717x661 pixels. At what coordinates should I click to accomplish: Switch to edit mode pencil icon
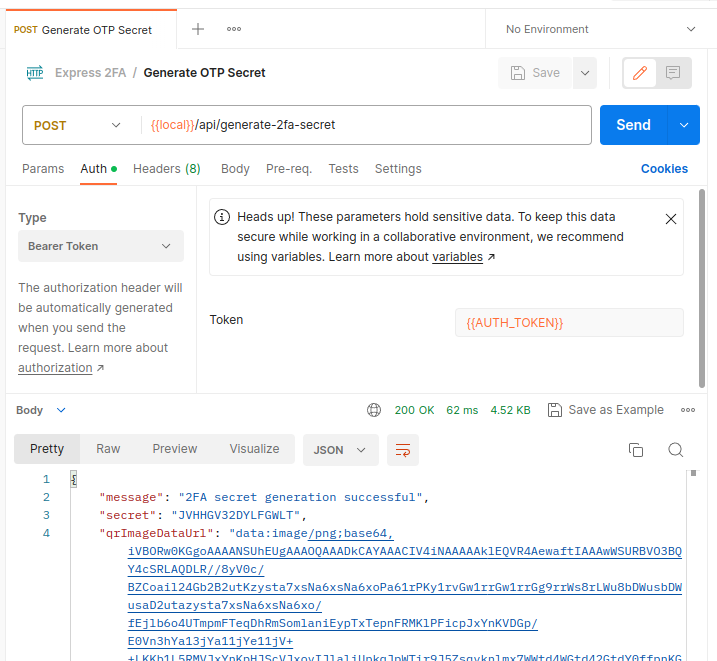click(x=640, y=73)
